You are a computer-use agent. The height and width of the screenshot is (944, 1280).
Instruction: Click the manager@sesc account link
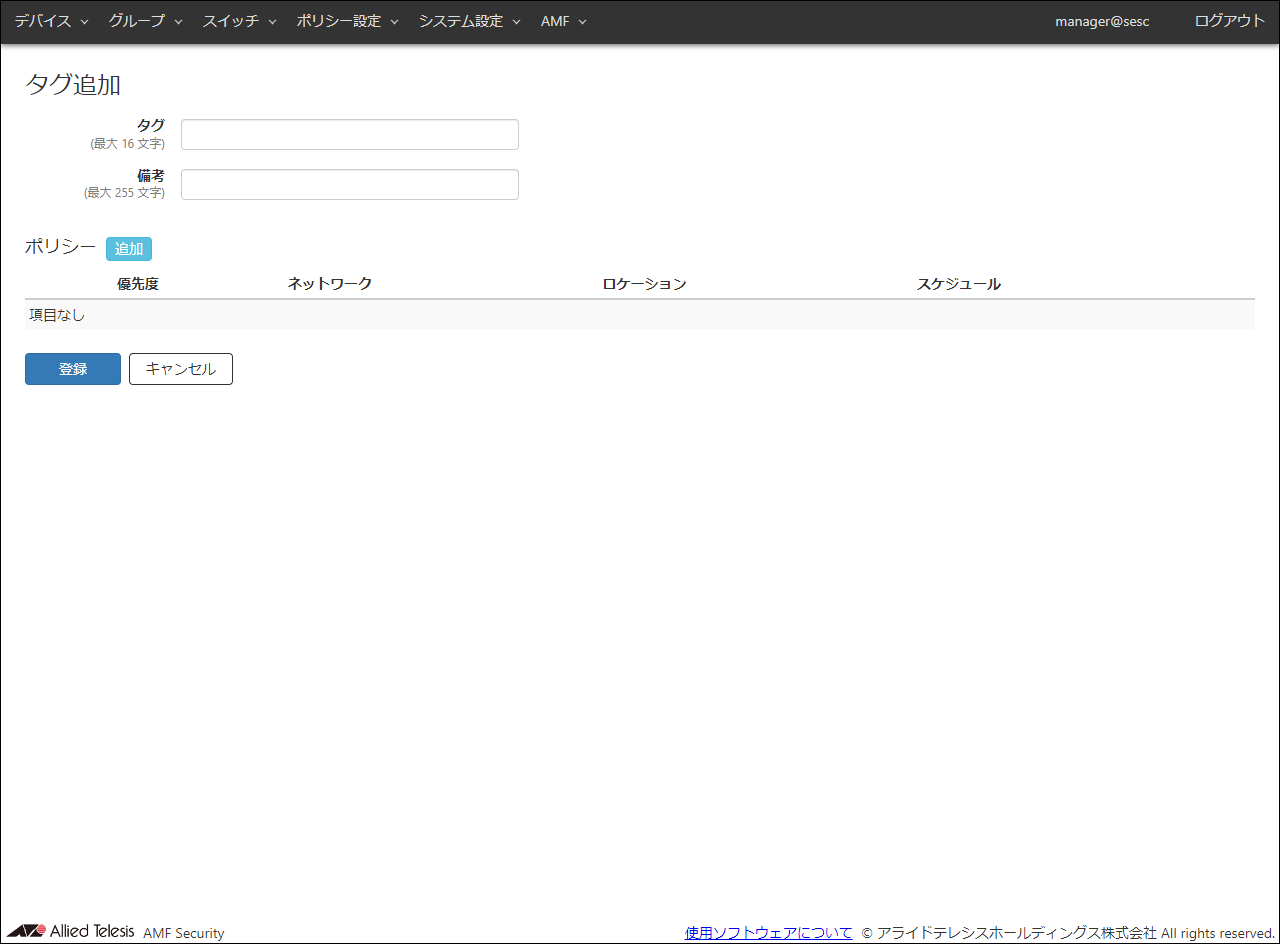[x=1102, y=21]
